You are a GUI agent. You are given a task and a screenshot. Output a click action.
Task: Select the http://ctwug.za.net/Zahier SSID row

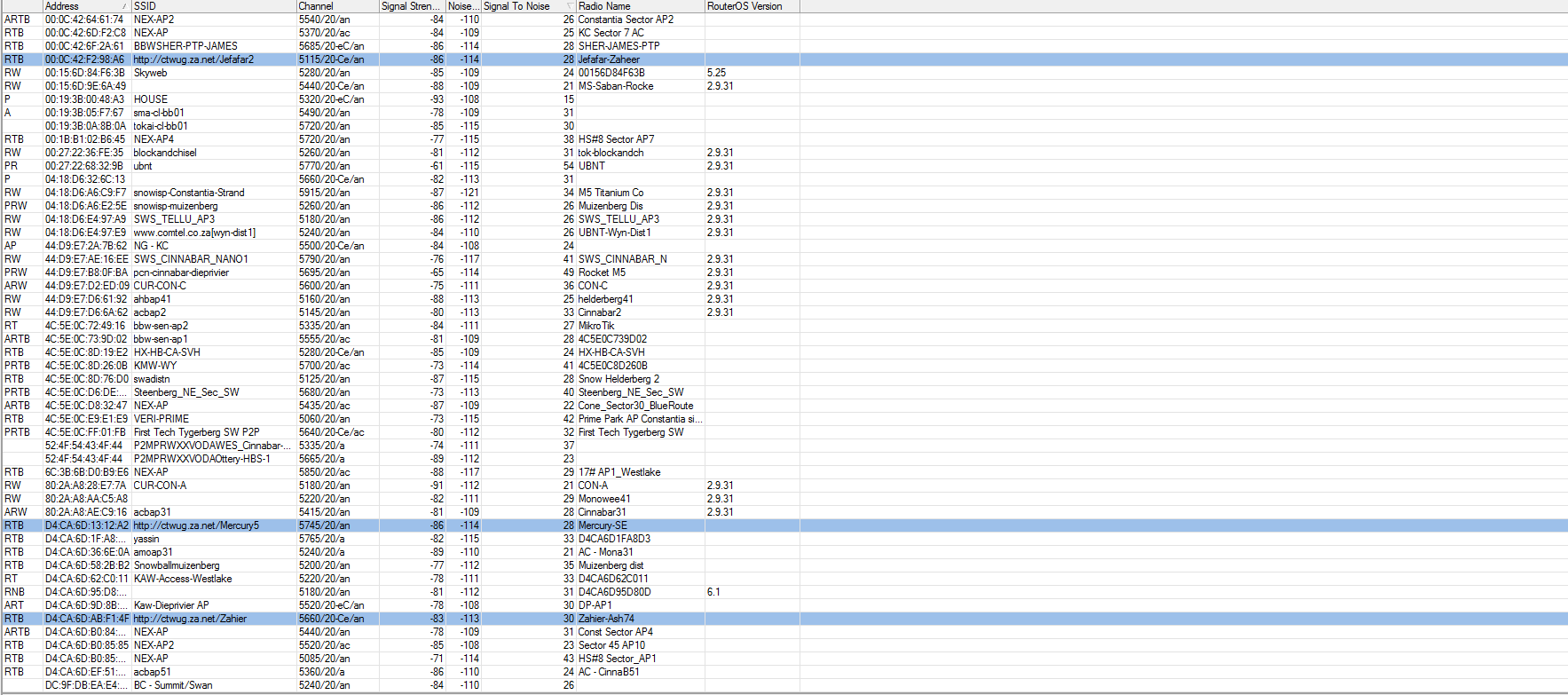click(190, 619)
